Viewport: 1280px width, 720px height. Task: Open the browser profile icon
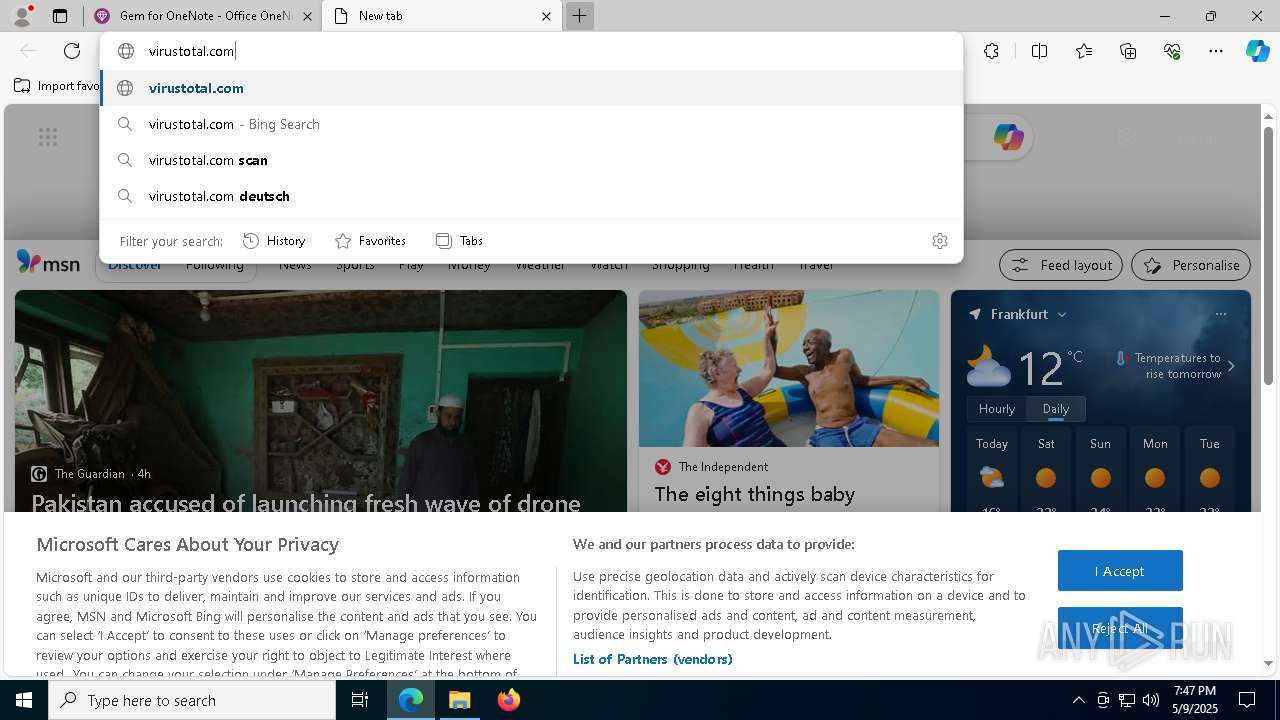21,16
